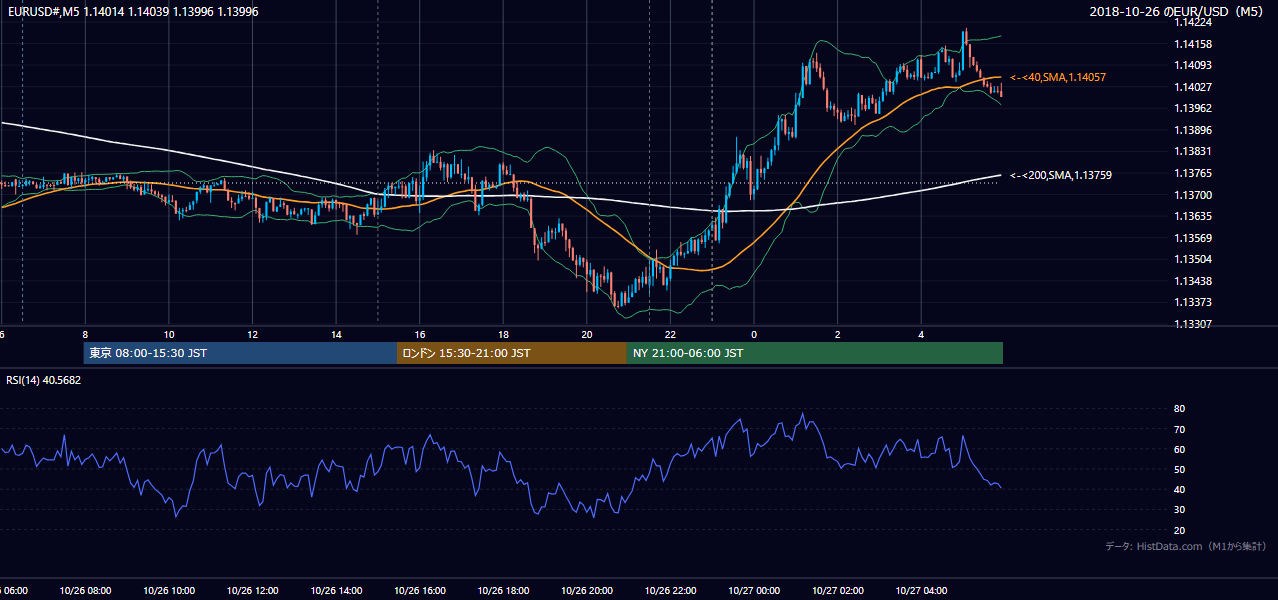
Task: Click price axis value 1.13700
Action: pos(1193,195)
